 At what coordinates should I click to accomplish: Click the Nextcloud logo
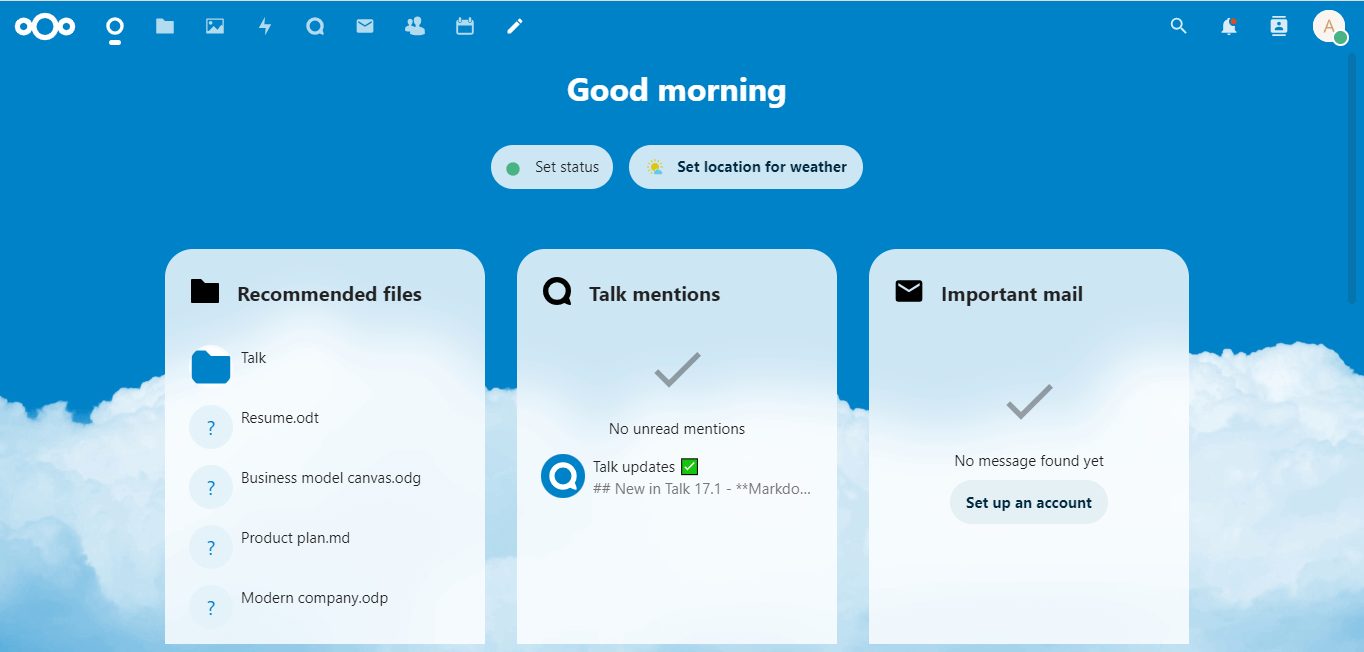pyautogui.click(x=45, y=27)
